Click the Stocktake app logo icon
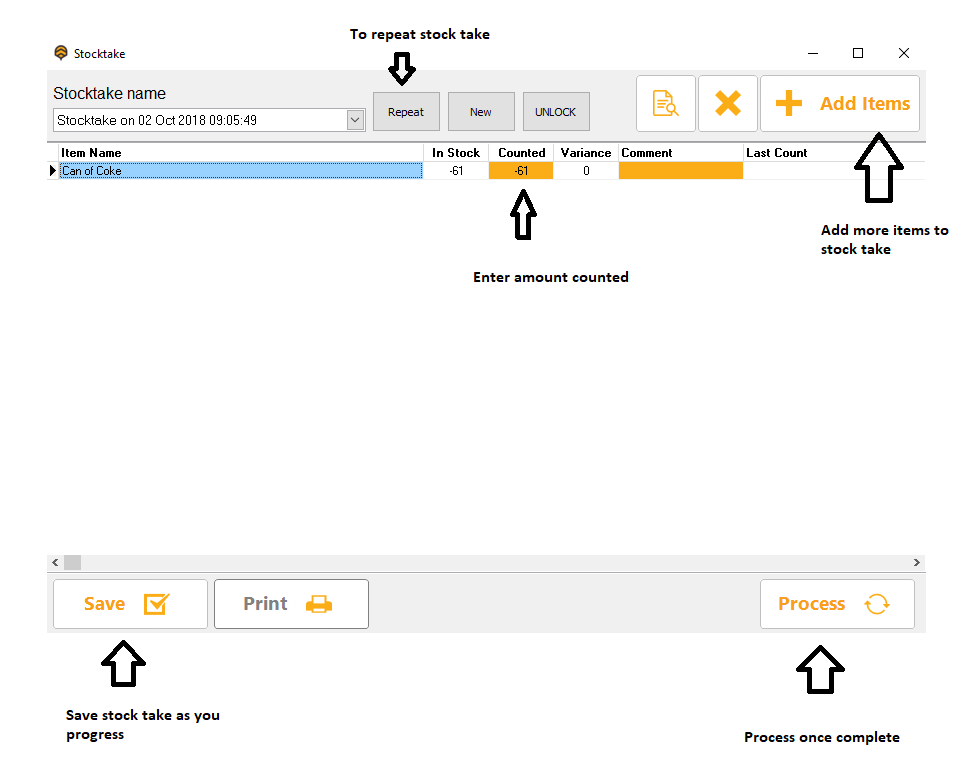 point(61,53)
